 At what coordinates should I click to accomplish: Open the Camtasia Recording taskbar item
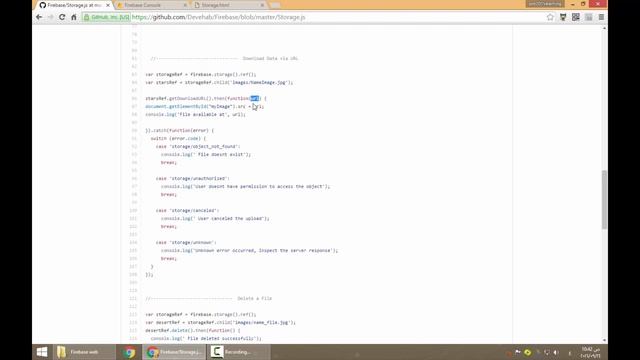click(x=239, y=352)
